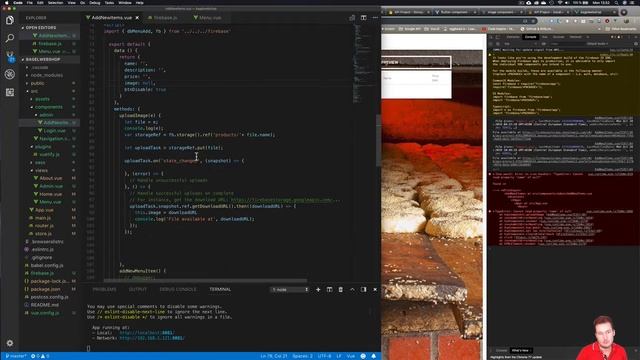Open notifications bell in status bar

pos(373,356)
